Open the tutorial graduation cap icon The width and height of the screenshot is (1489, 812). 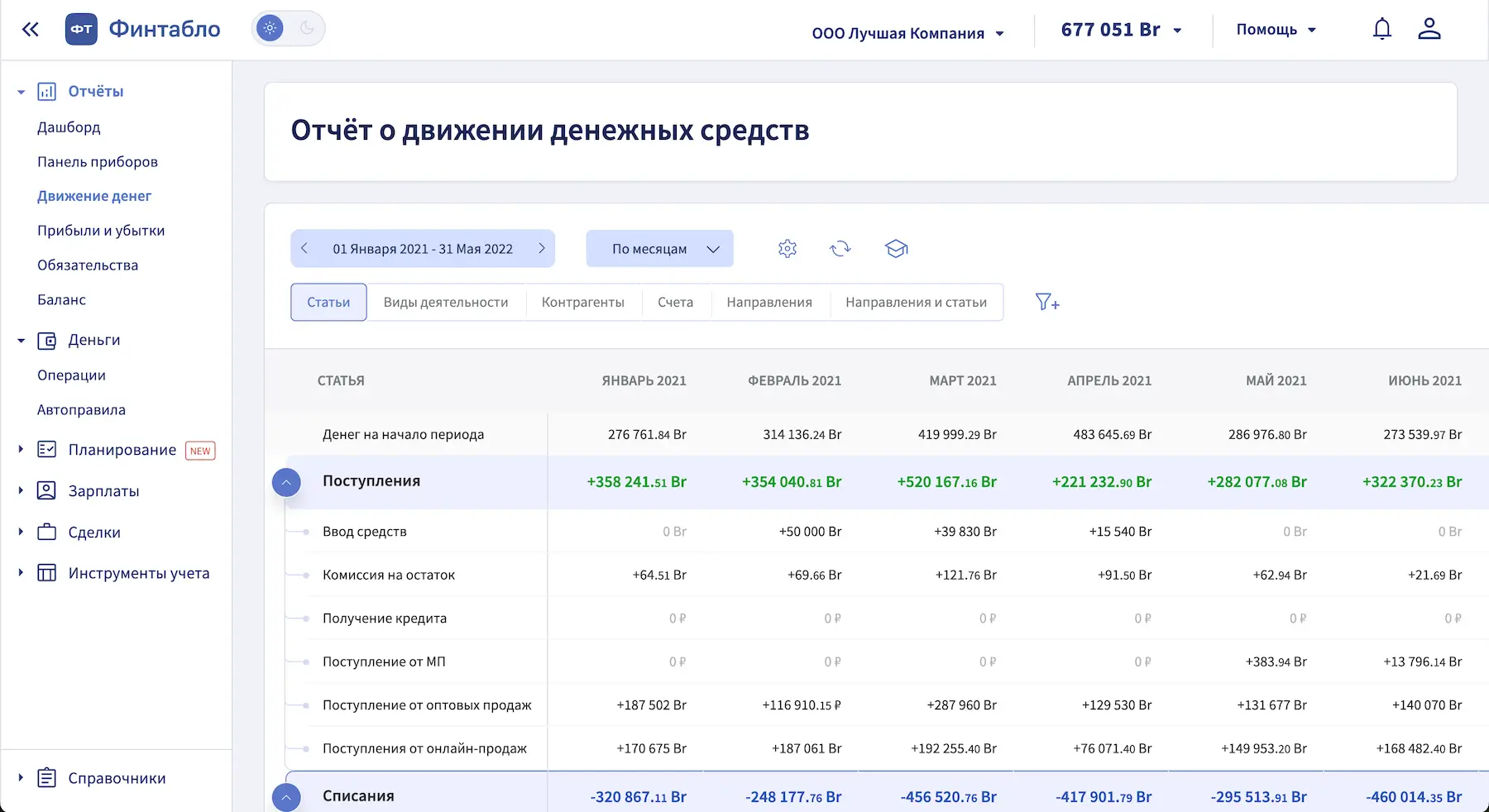(897, 249)
